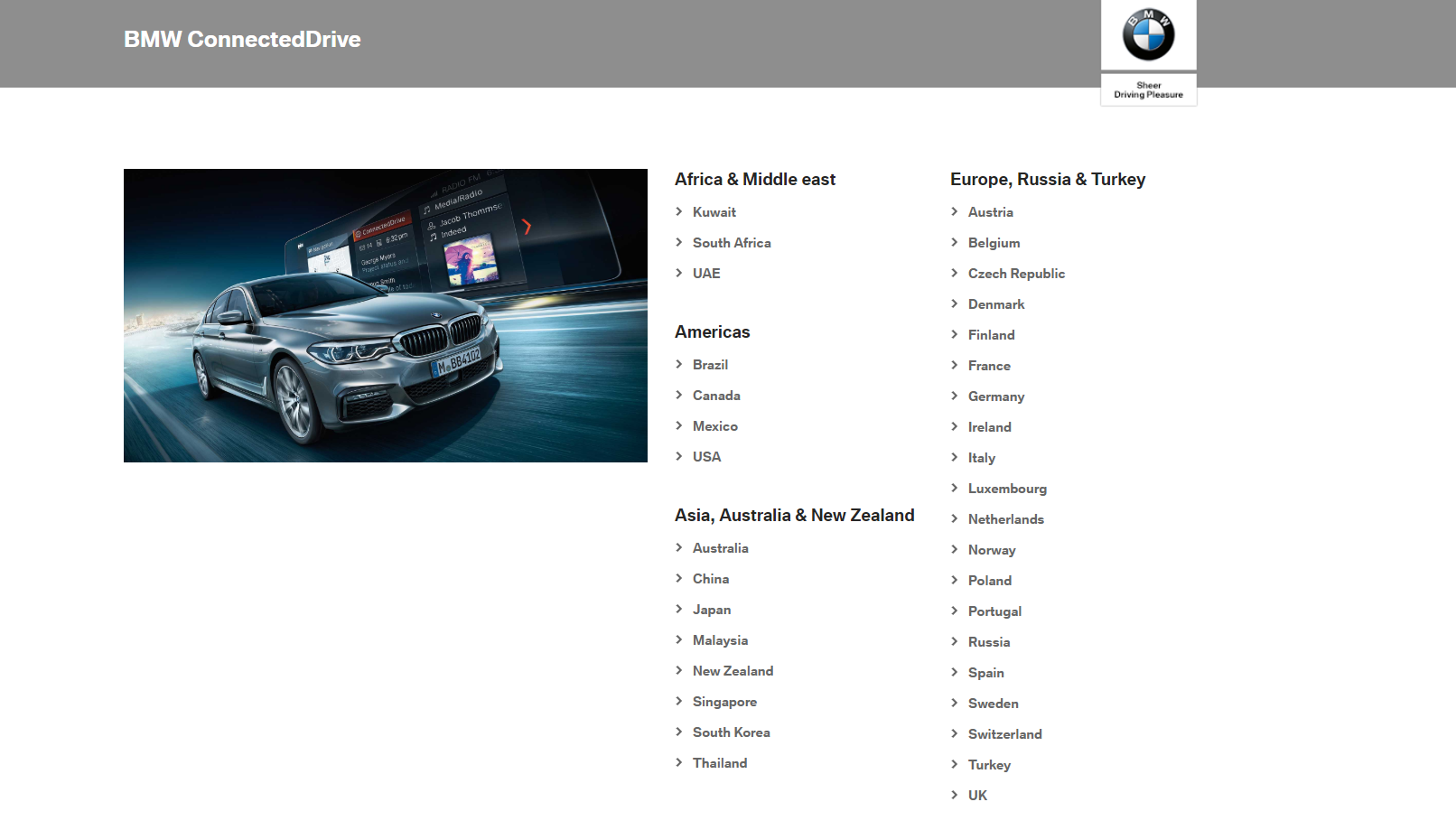Click the chevron arrow beside Japan
1456x830 pixels.
(x=679, y=609)
